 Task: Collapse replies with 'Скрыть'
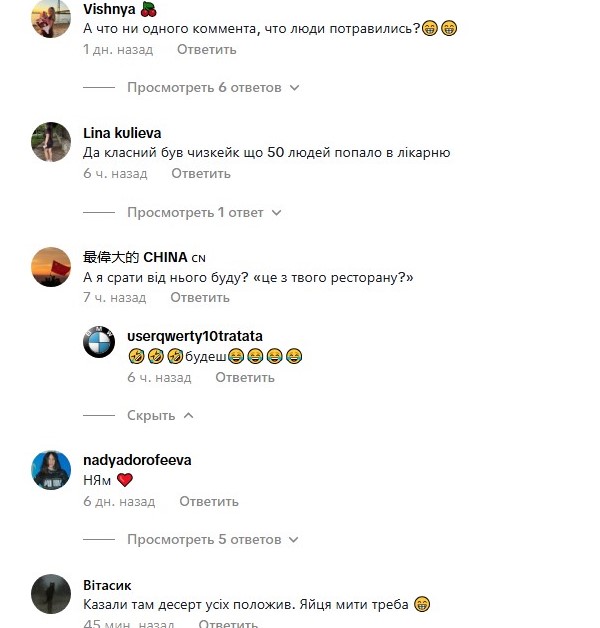(160, 415)
